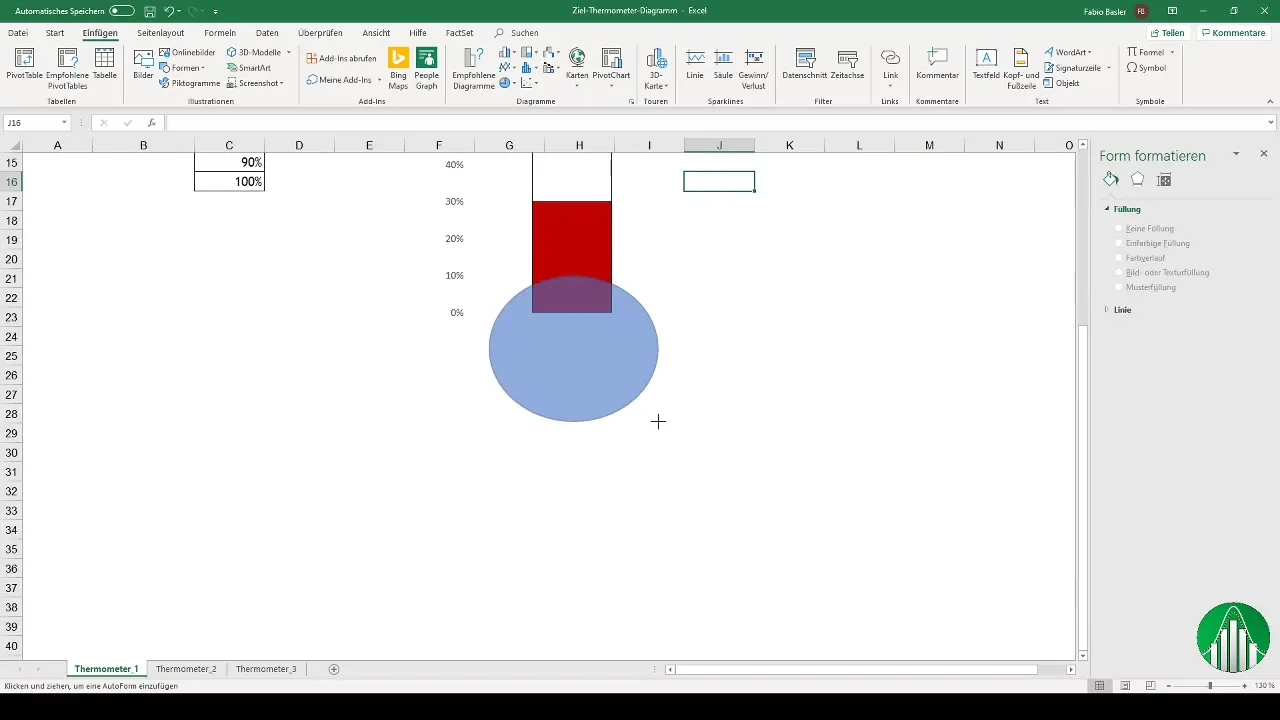
Task: Open the Formen dropdown
Action: pyautogui.click(x=182, y=68)
